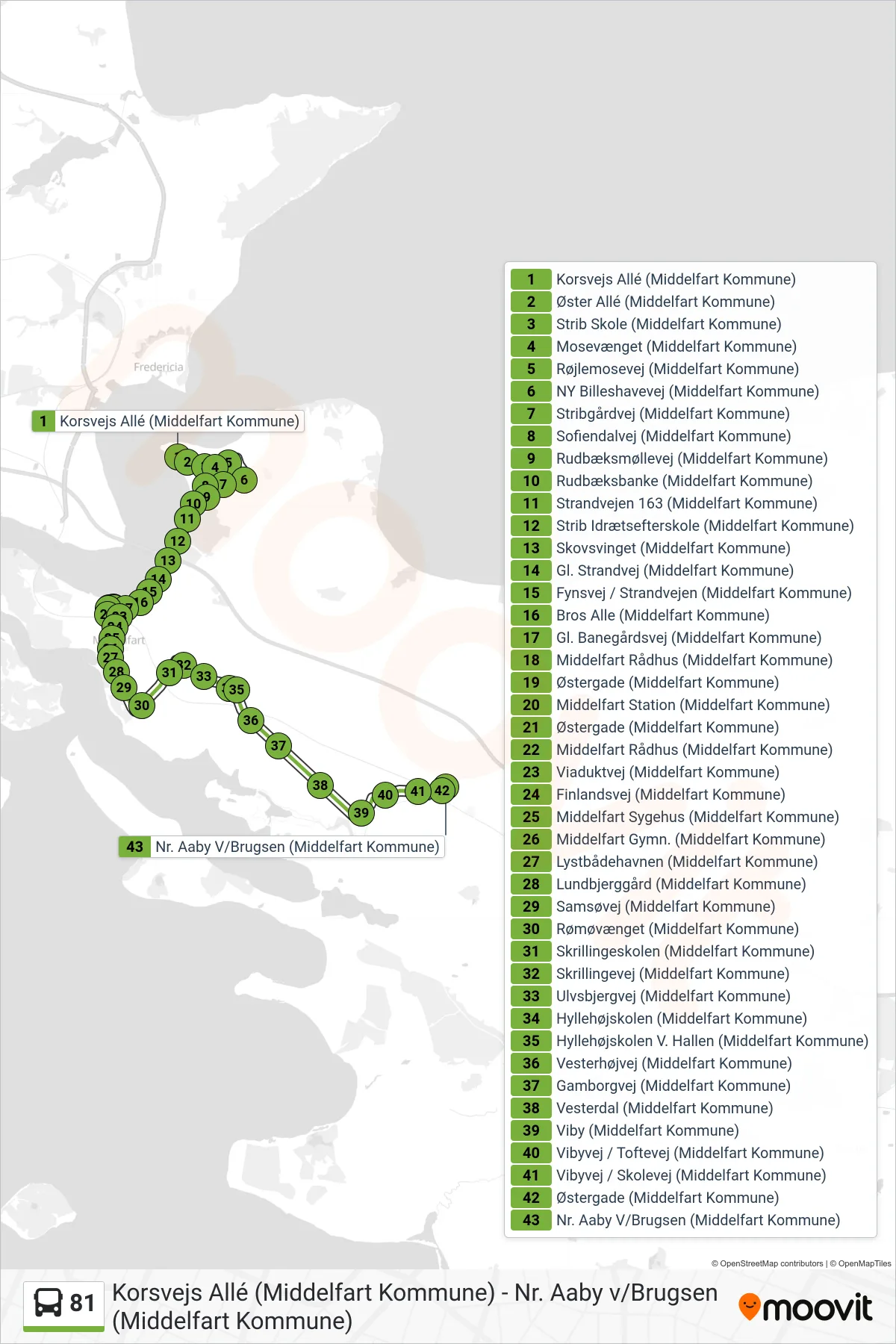This screenshot has width=896, height=1344.
Task: Select stop 2 Øster Allé in list
Action: [690, 302]
